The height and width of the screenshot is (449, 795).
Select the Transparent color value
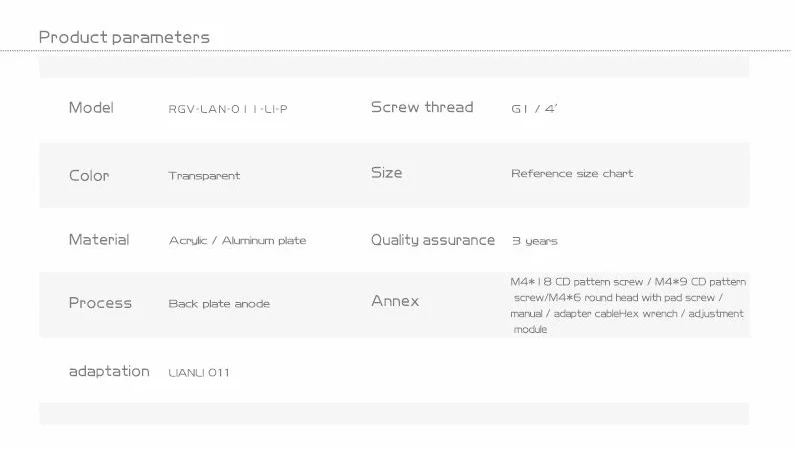(x=204, y=176)
